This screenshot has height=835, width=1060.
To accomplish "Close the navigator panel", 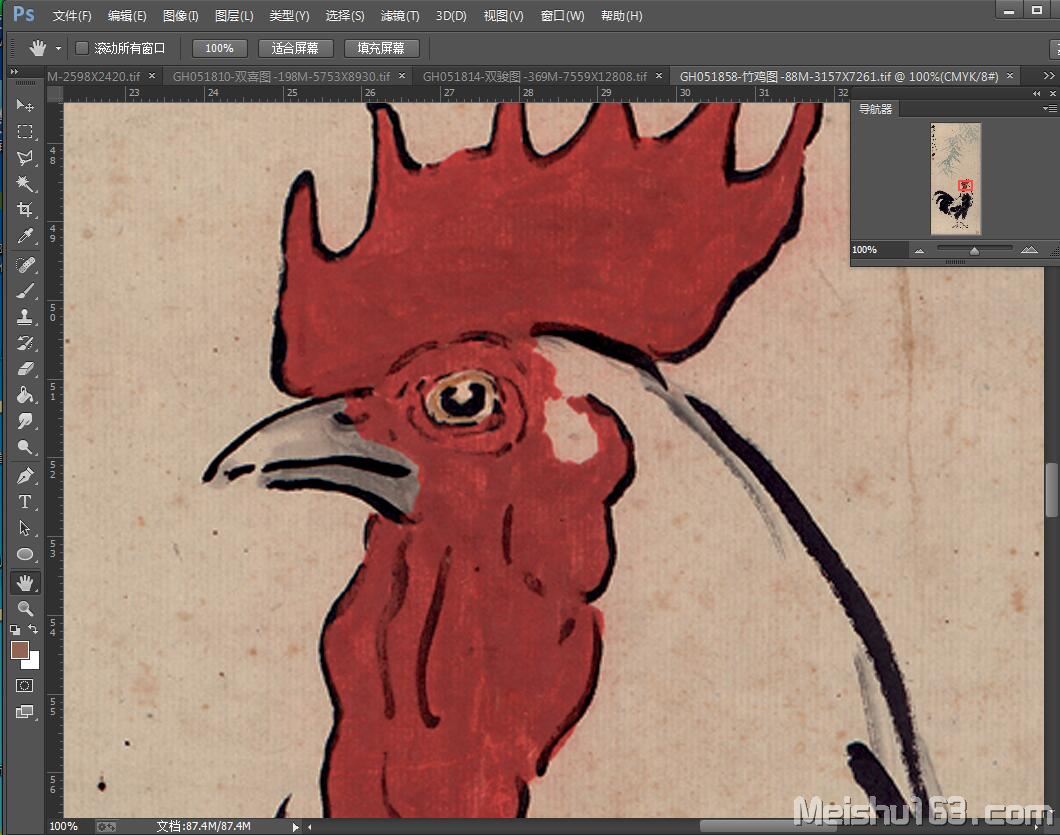I will (x=1052, y=93).
